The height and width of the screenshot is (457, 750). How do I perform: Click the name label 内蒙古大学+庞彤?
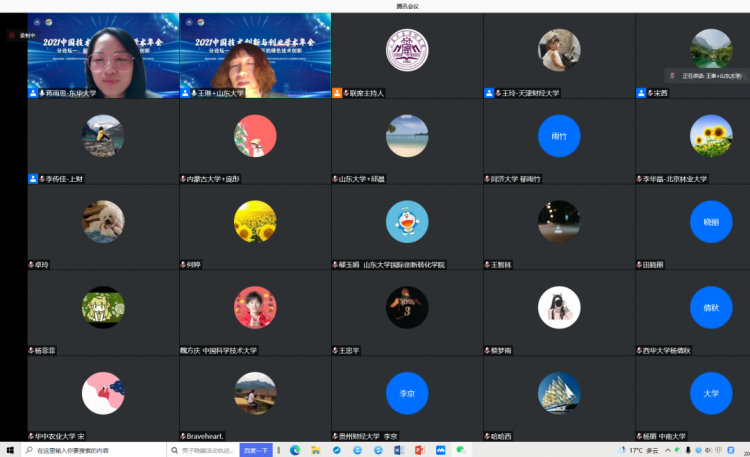(213, 179)
